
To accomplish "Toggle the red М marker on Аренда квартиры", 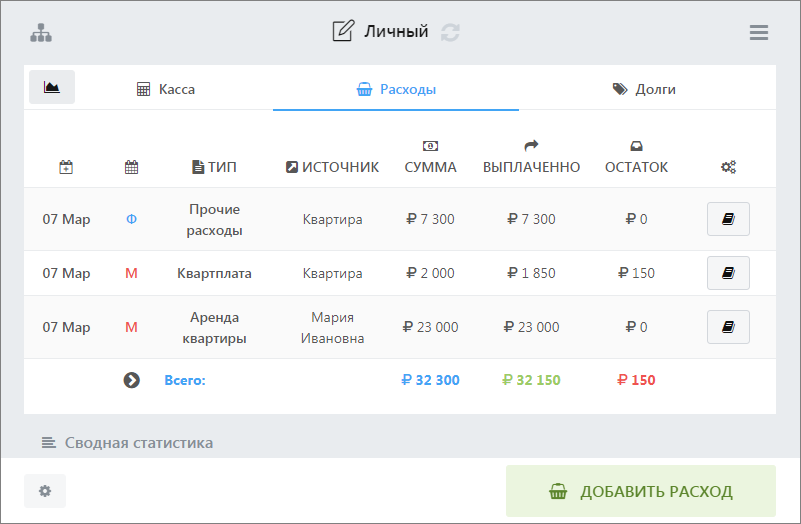I will coord(131,327).
